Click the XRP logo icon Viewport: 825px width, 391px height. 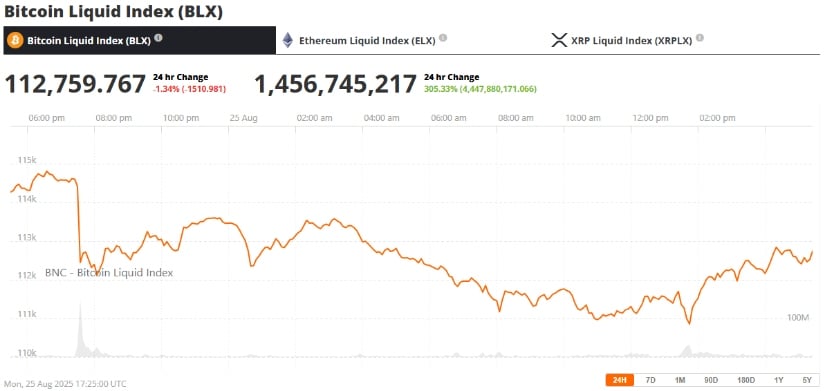[x=559, y=40]
